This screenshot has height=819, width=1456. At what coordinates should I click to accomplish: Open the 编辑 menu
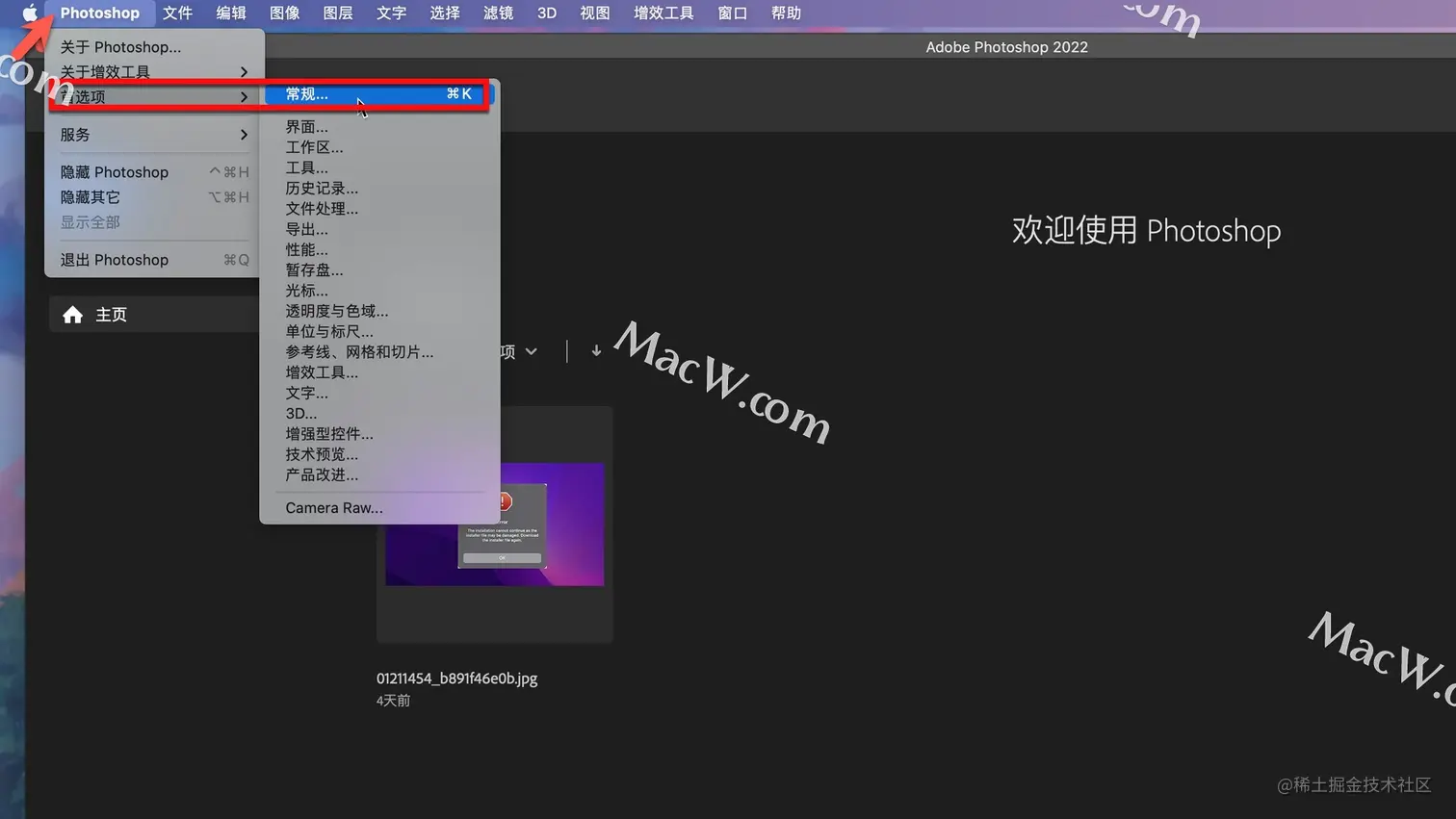point(231,13)
